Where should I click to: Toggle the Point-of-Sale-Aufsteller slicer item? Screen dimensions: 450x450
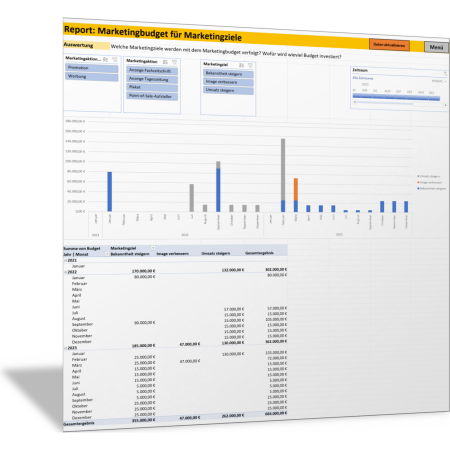152,96
